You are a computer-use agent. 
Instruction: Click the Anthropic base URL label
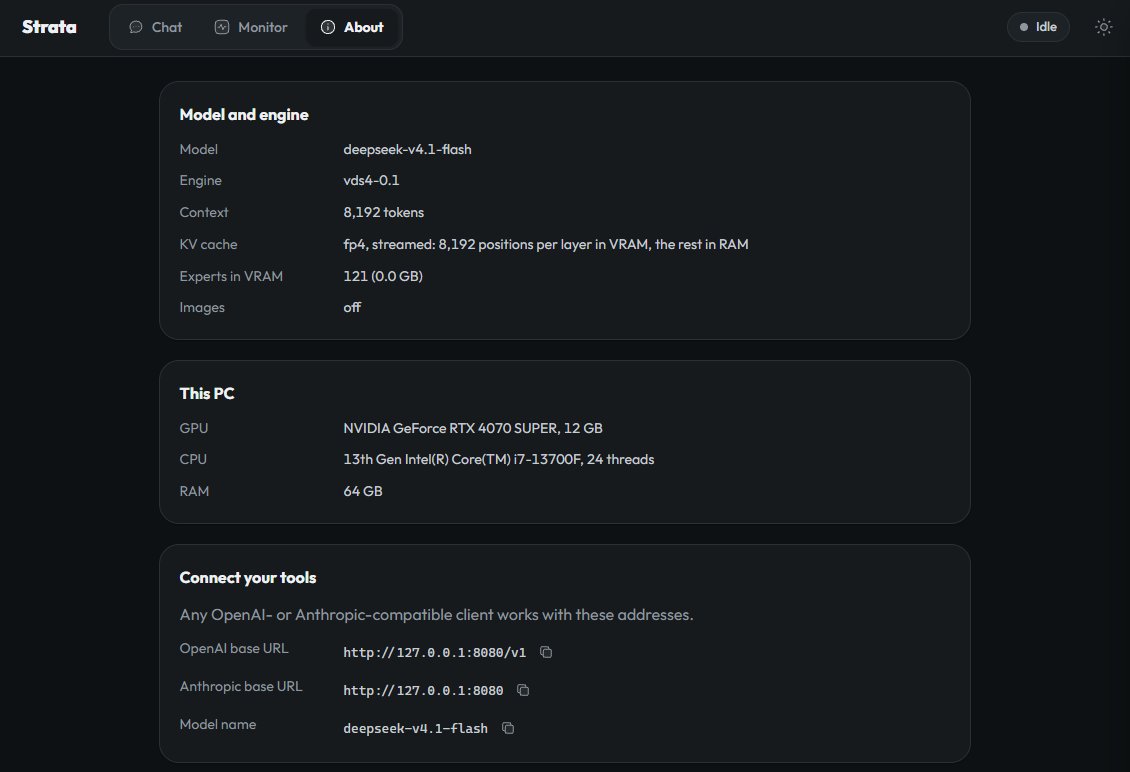point(241,686)
